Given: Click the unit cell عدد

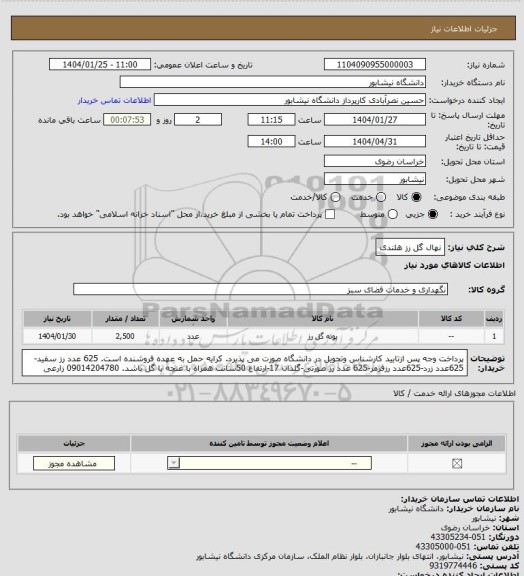Looking at the screenshot, I should 193,336.
